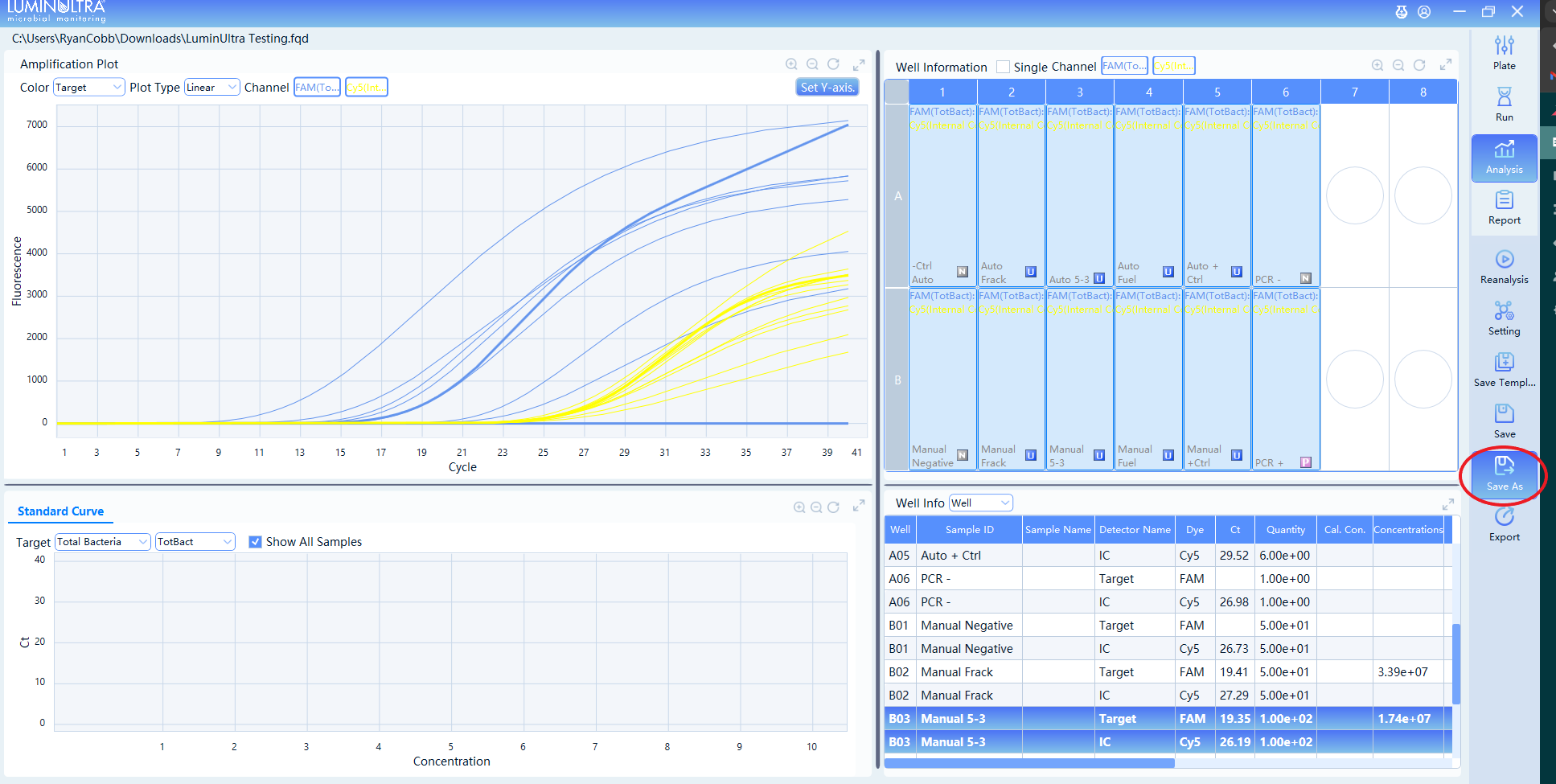Select the Standard Curve tab
This screenshot has width=1556, height=784.
60,511
